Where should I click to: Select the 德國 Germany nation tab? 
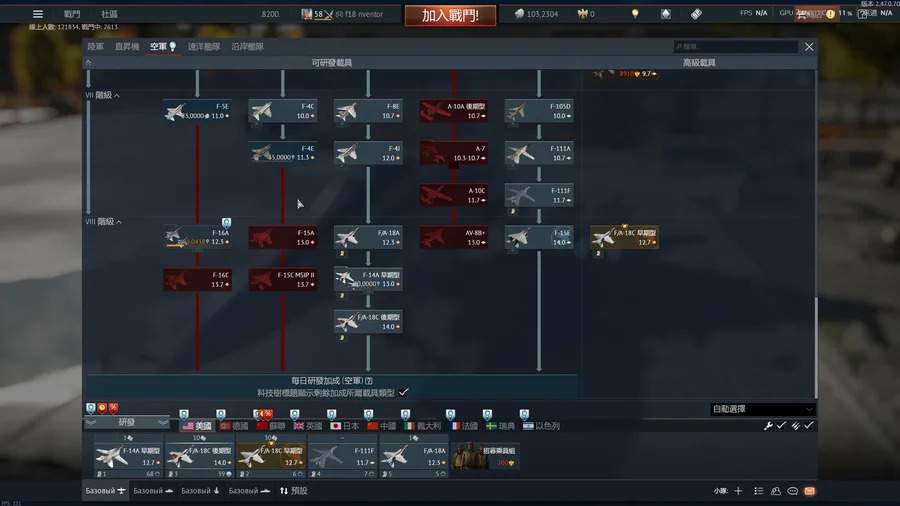[234, 426]
